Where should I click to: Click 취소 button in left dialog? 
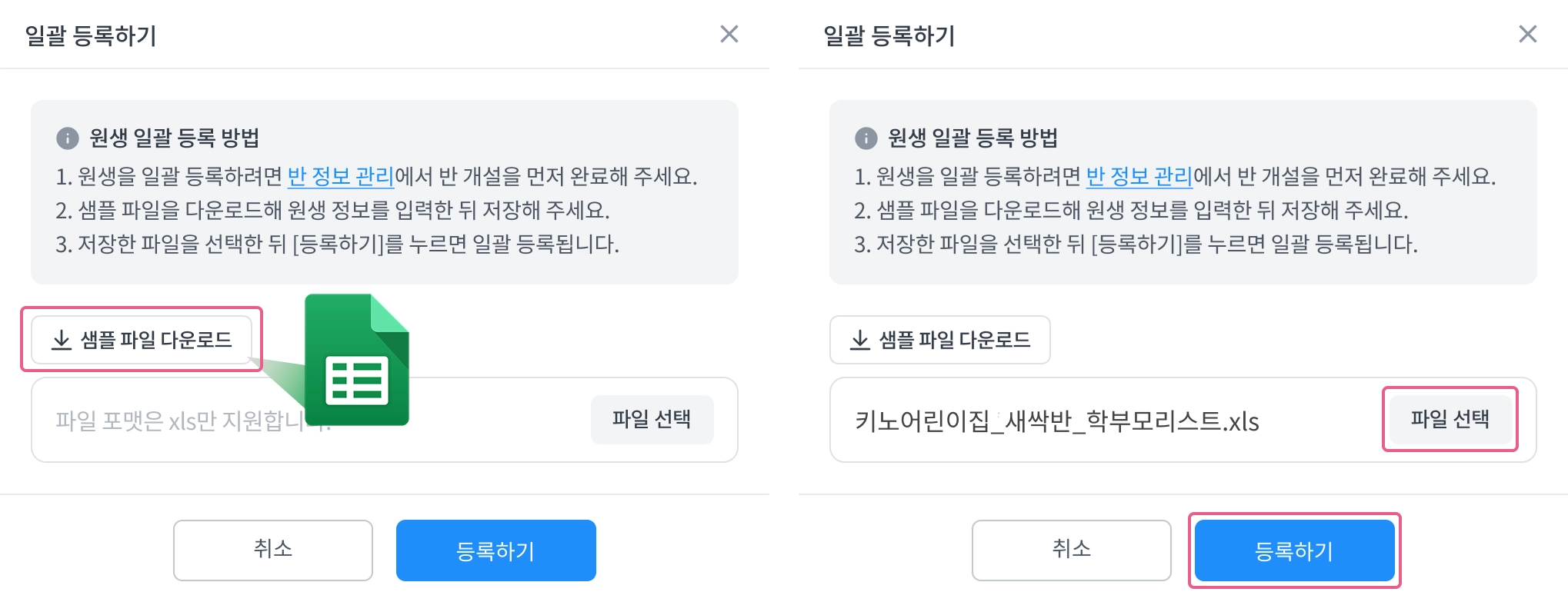(272, 550)
